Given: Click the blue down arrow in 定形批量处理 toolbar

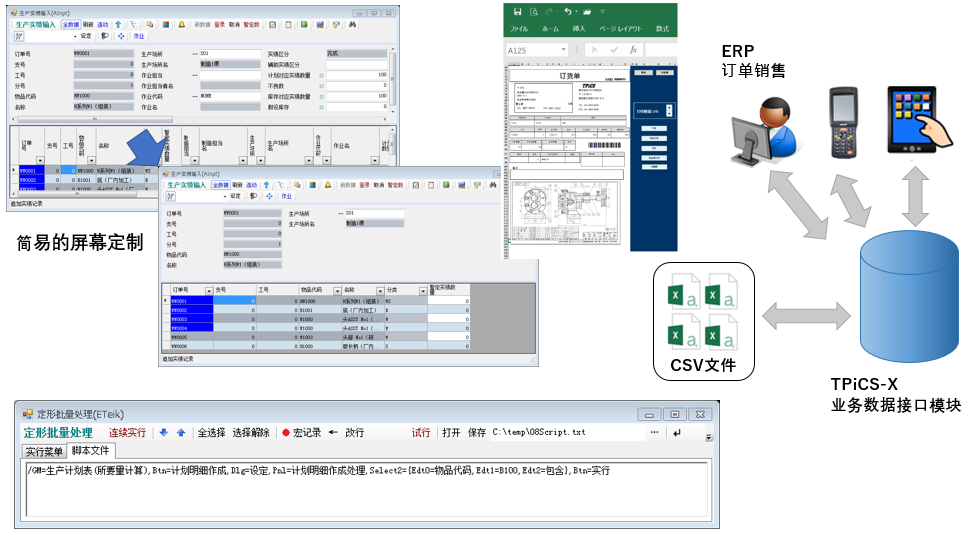Looking at the screenshot, I should (x=163, y=433).
